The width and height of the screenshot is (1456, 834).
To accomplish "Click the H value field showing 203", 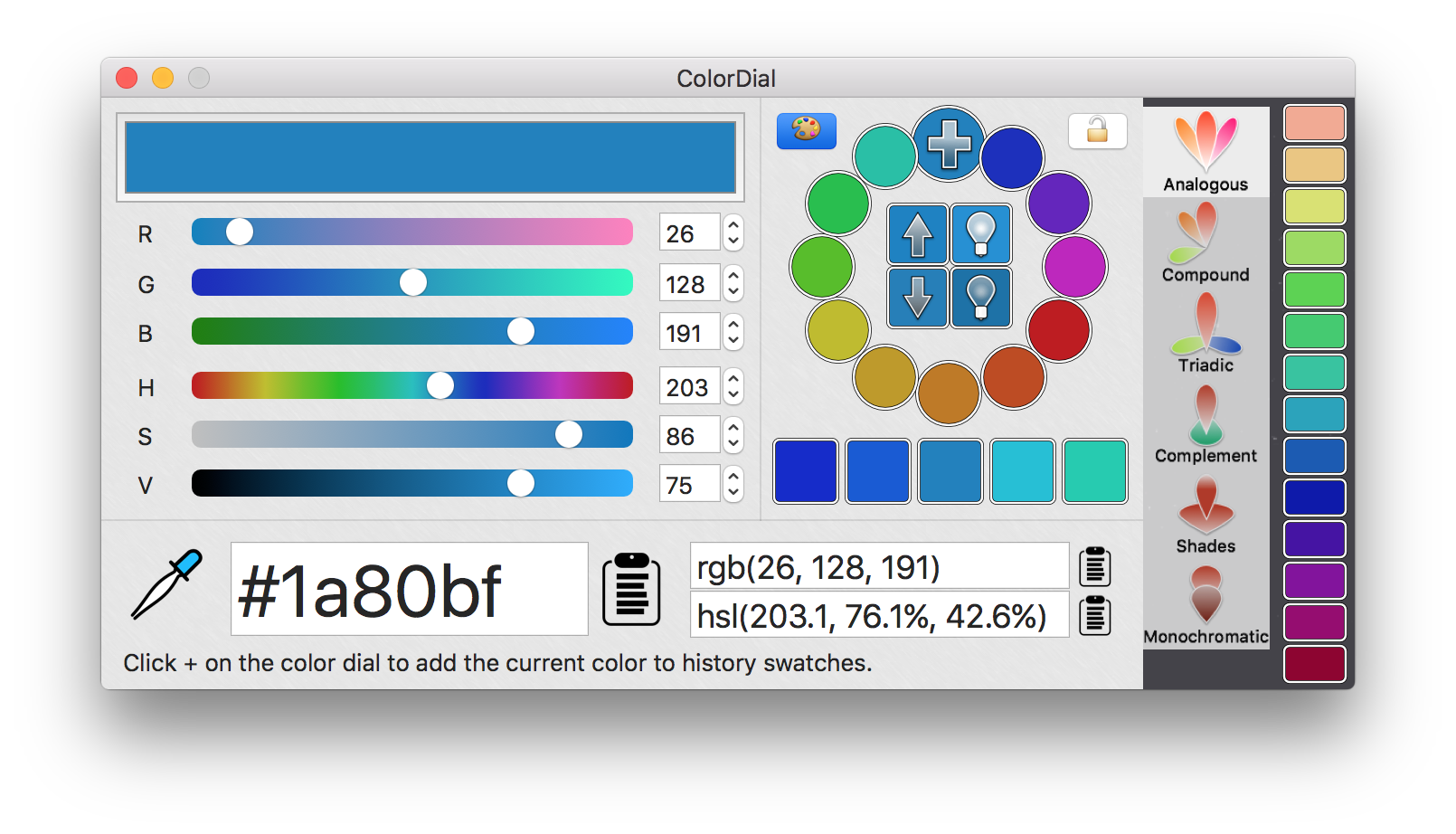I will coord(690,386).
